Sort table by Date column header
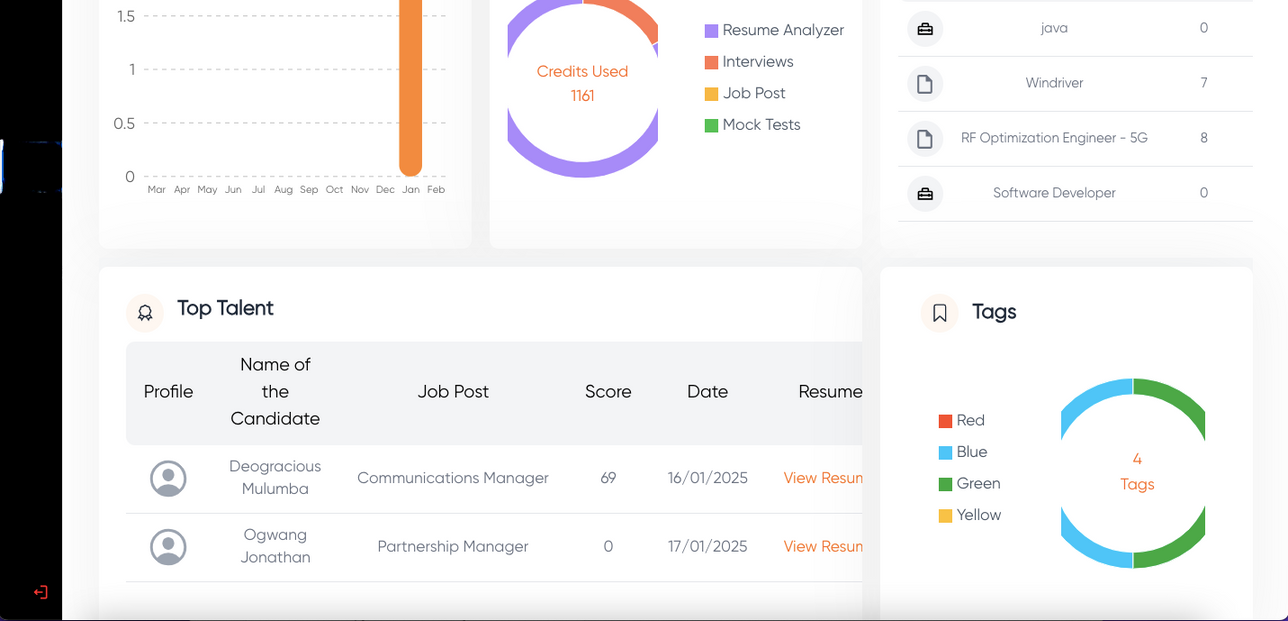Image resolution: width=1288 pixels, height=621 pixels. [x=707, y=392]
